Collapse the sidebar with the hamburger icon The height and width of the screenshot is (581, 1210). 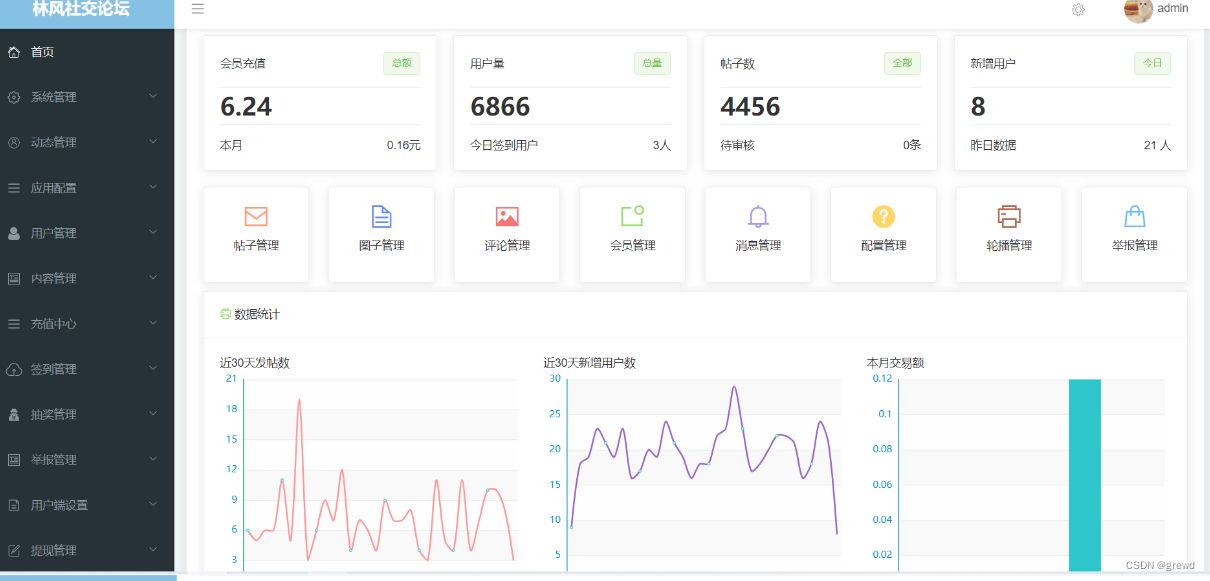click(x=198, y=9)
